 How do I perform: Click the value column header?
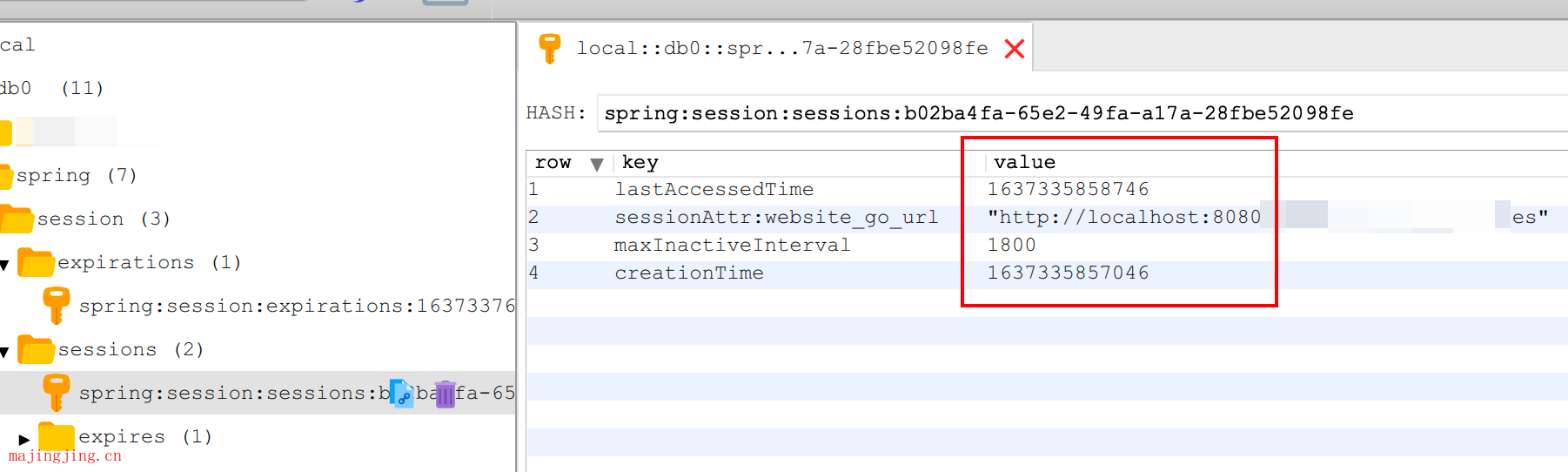click(x=1024, y=163)
